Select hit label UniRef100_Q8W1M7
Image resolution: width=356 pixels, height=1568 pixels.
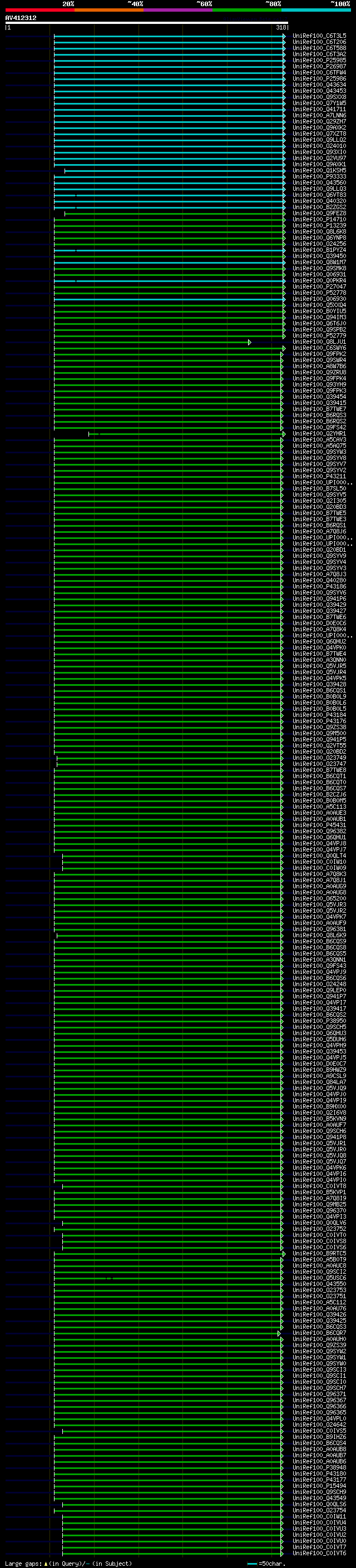point(319,263)
